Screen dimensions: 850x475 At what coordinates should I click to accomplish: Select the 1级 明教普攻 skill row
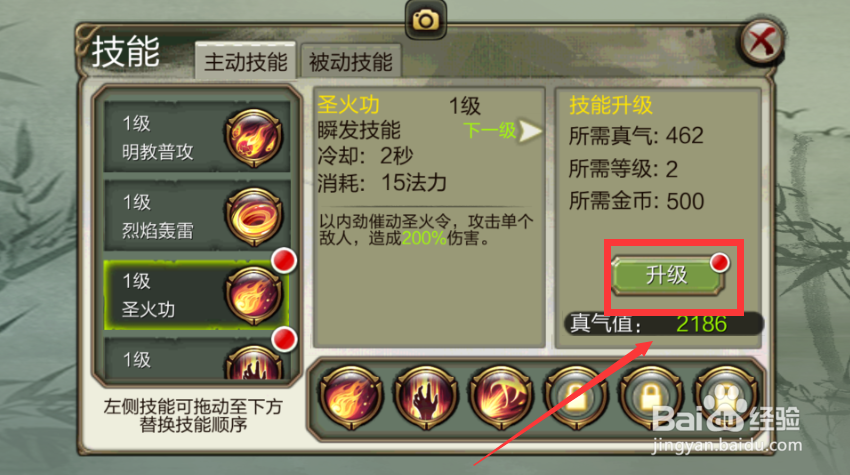tap(197, 137)
